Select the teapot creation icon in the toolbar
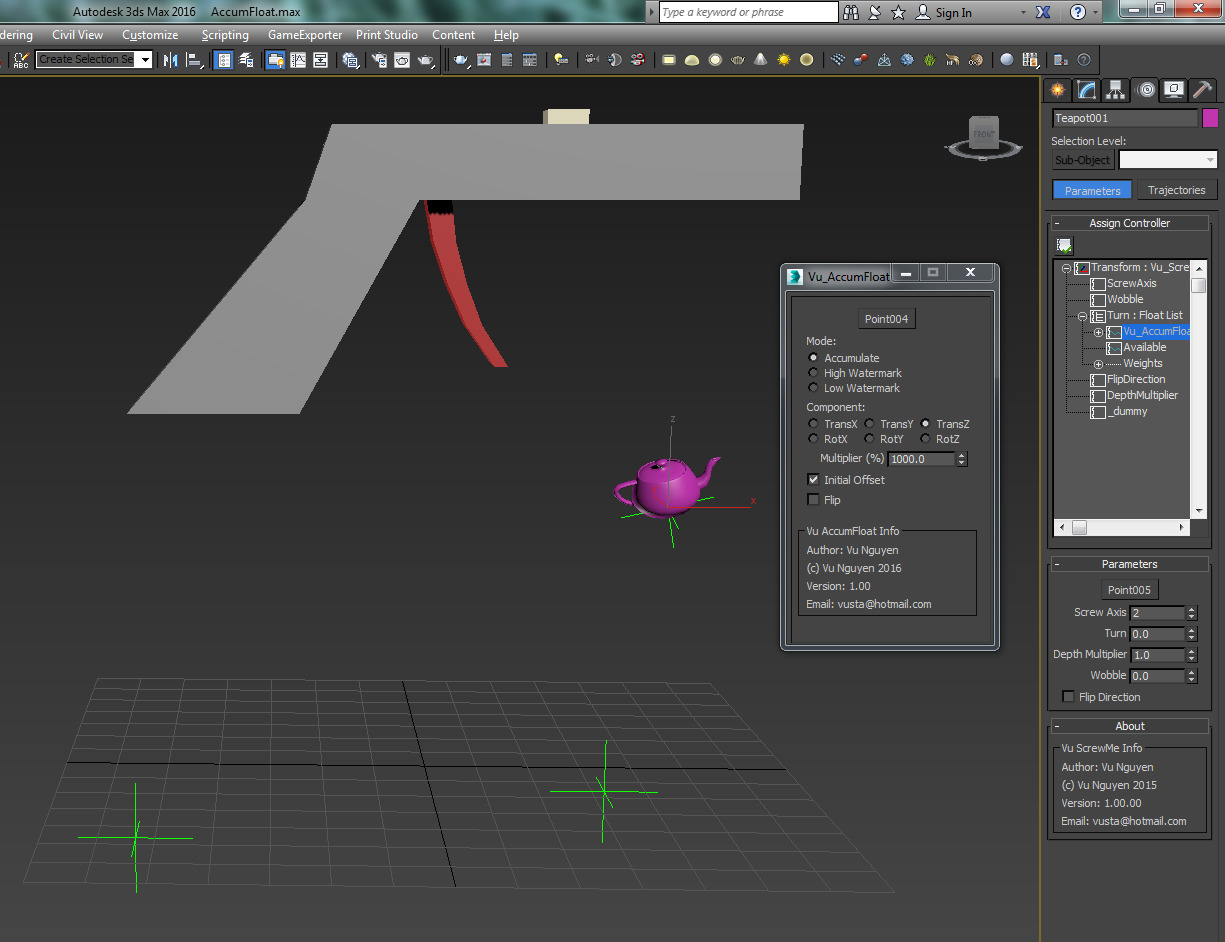 click(737, 60)
